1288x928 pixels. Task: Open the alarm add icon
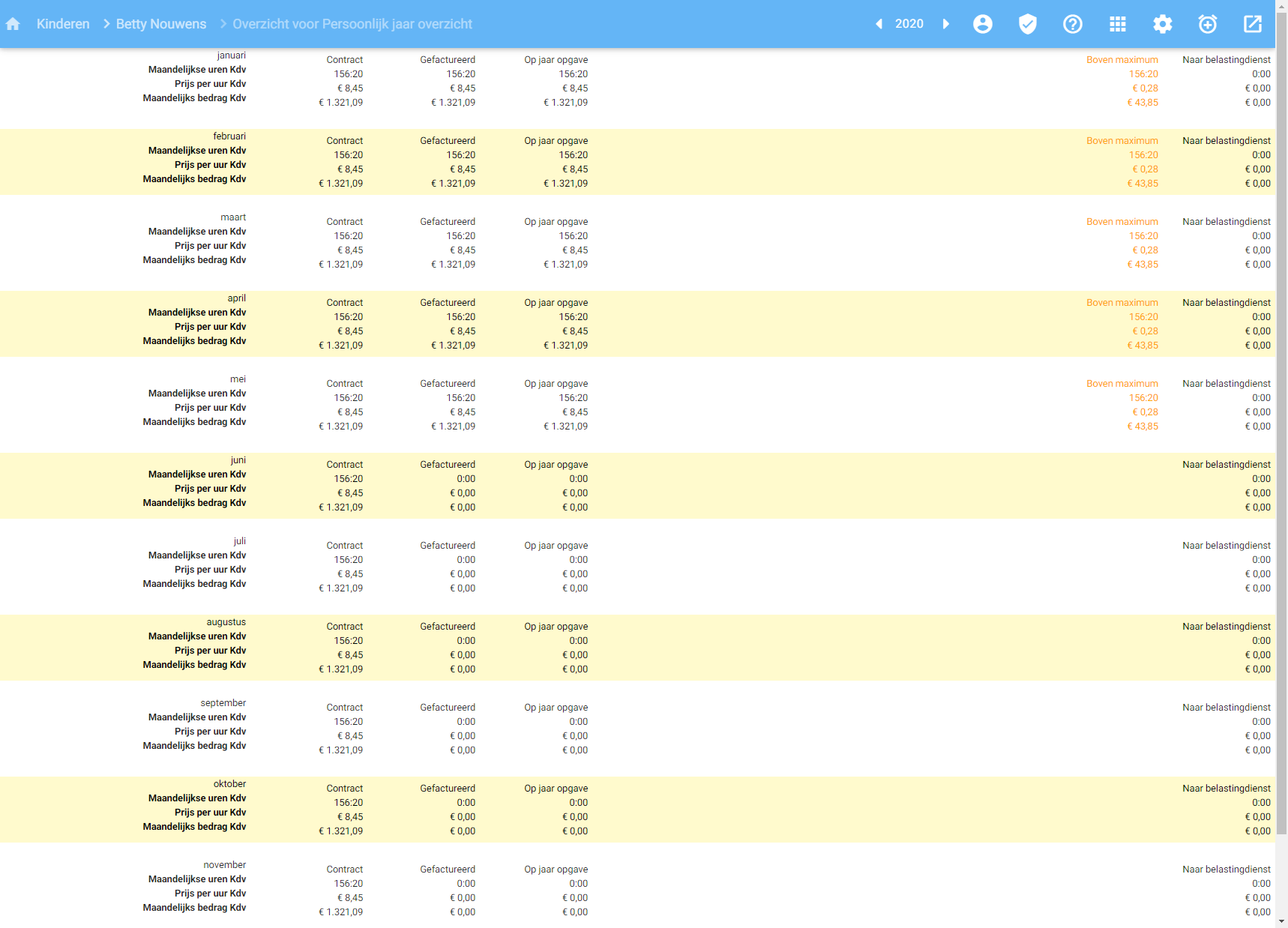pos(1208,24)
